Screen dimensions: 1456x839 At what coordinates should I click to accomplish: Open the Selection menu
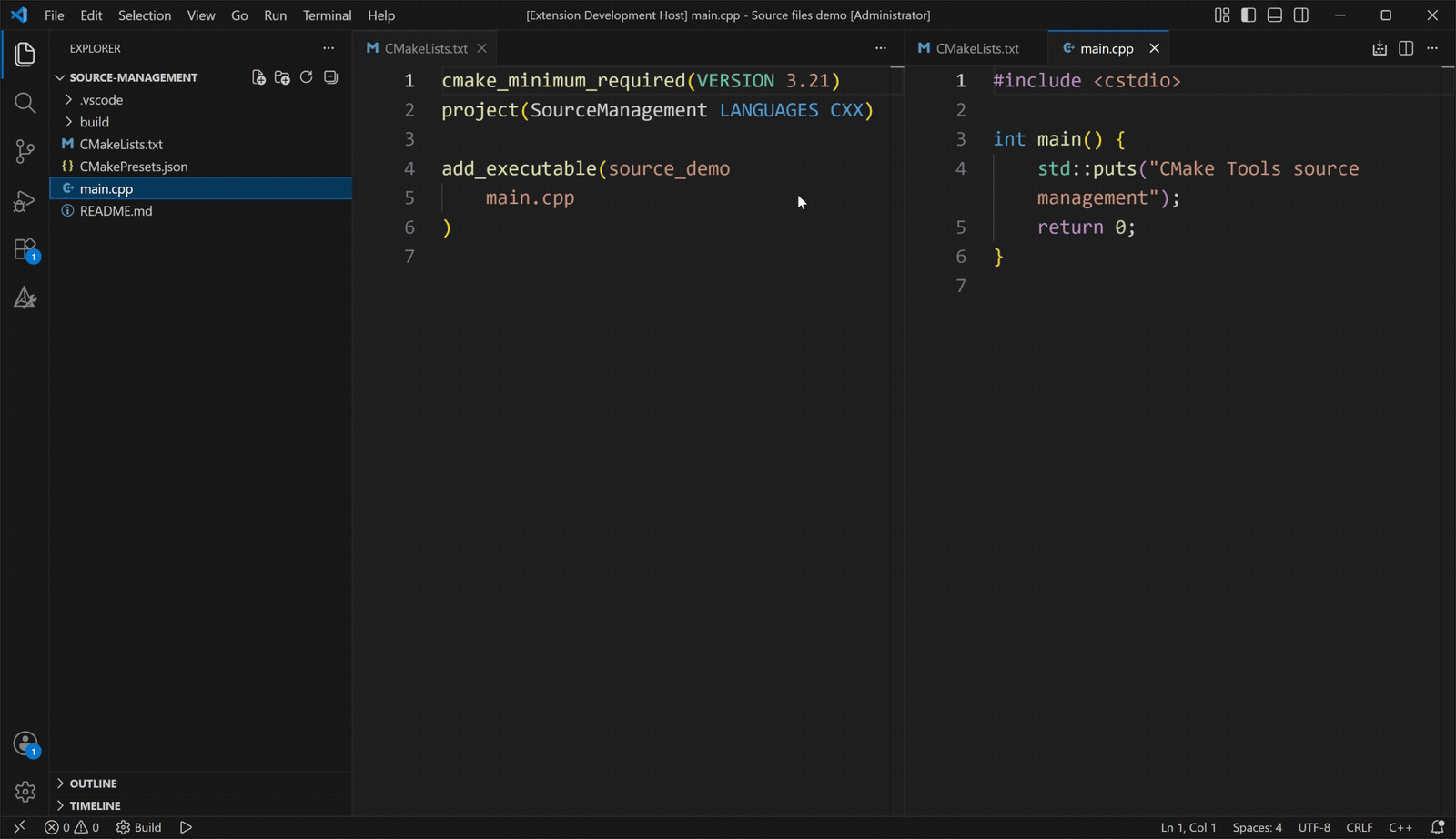coord(145,15)
